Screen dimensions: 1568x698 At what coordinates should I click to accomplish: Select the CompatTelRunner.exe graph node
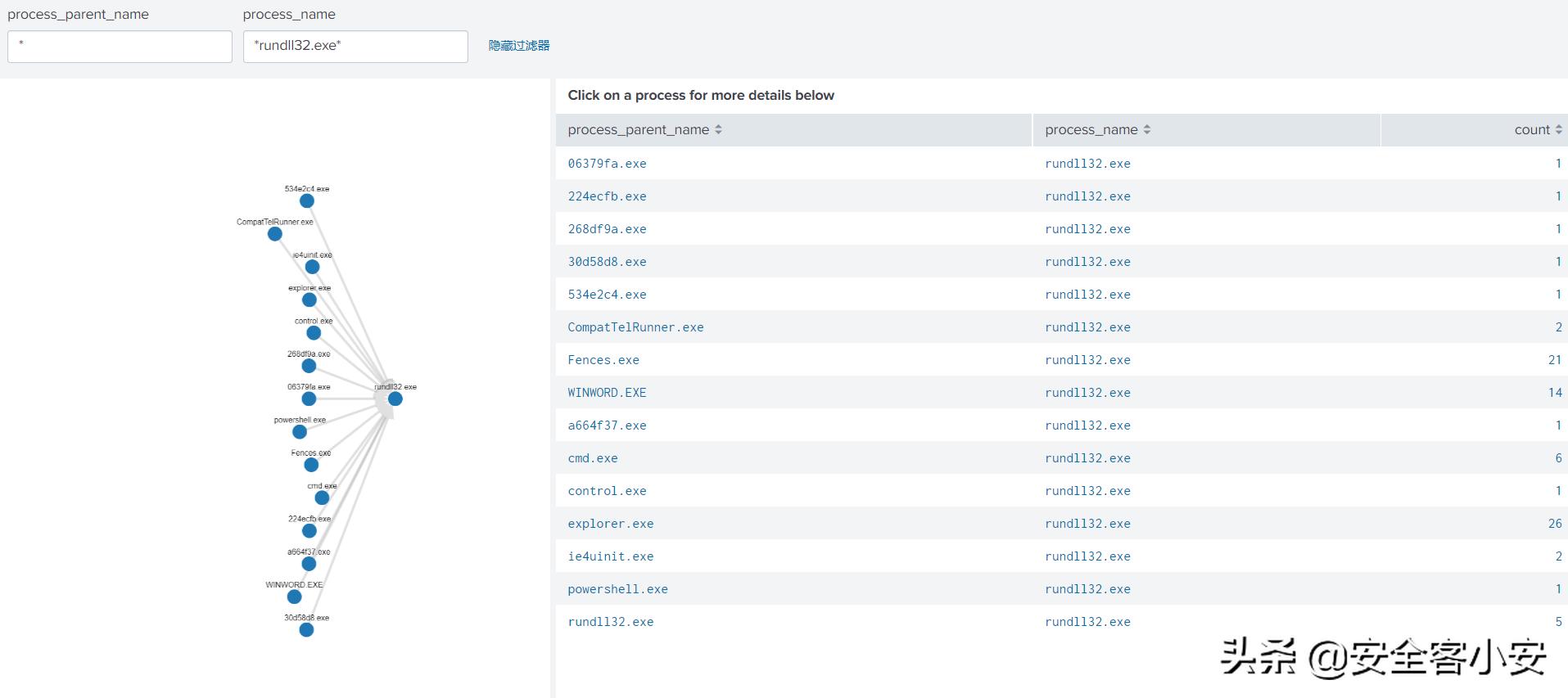(x=275, y=234)
